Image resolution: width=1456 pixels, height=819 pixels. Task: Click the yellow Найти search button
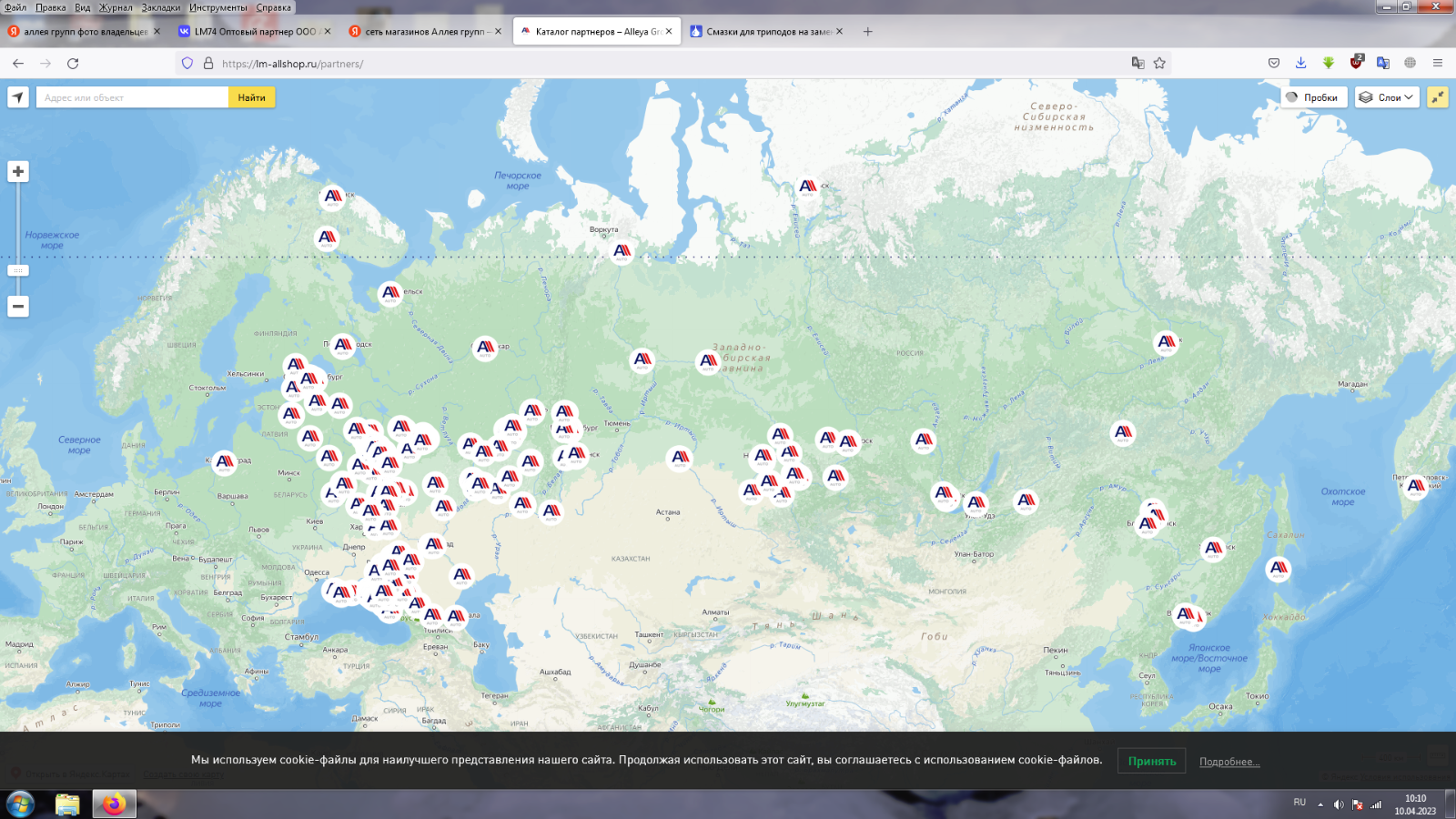coord(252,97)
